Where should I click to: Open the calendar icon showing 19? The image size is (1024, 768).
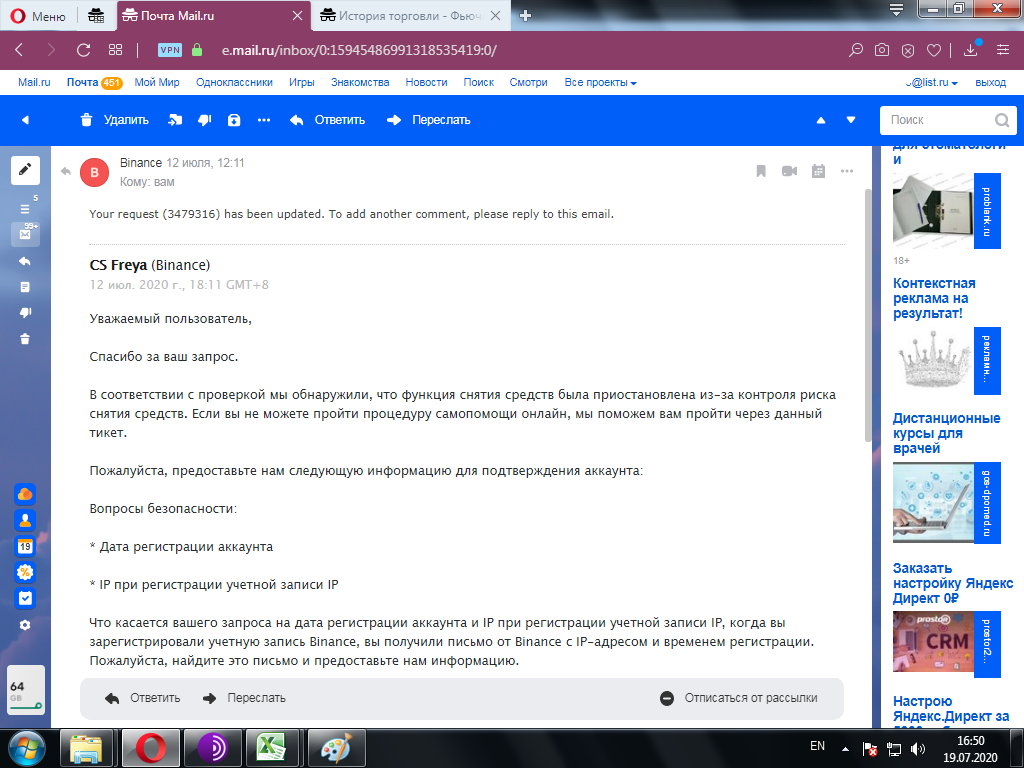coord(25,547)
